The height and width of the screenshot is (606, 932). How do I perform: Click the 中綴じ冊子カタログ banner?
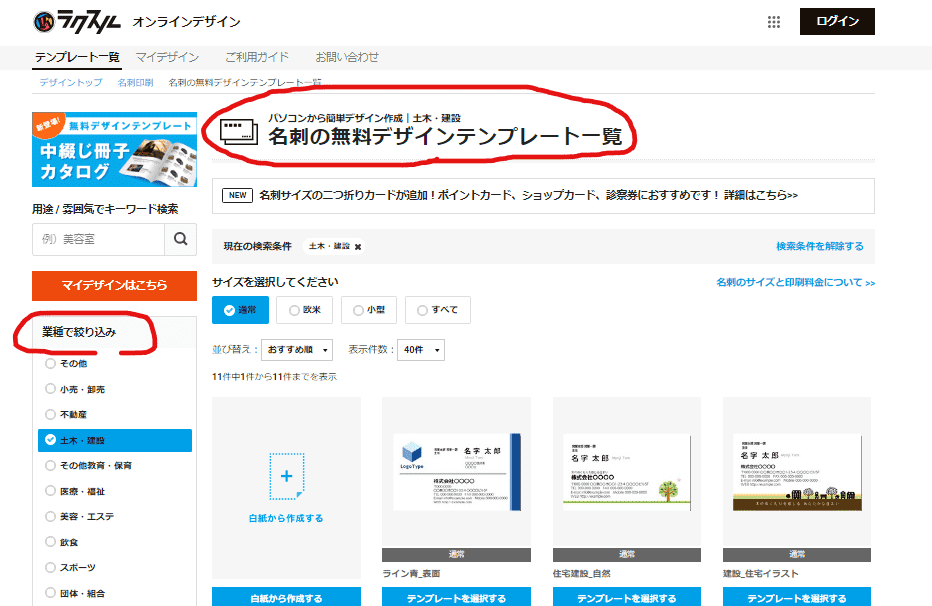pos(114,149)
